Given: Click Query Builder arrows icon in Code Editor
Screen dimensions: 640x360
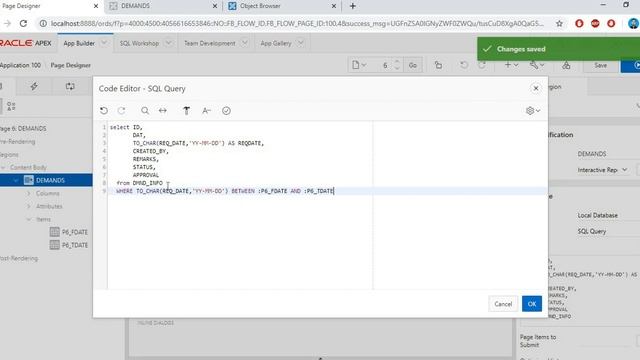Looking at the screenshot, I should pos(163,111).
